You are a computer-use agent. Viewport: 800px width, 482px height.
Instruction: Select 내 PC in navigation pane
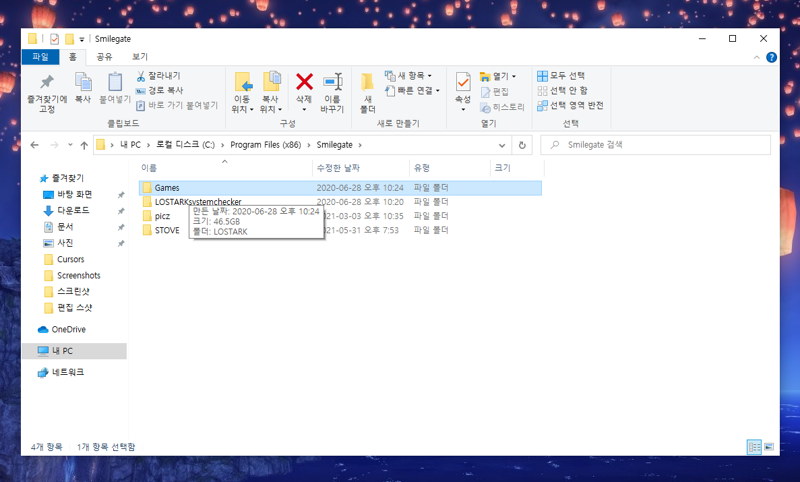(74, 351)
